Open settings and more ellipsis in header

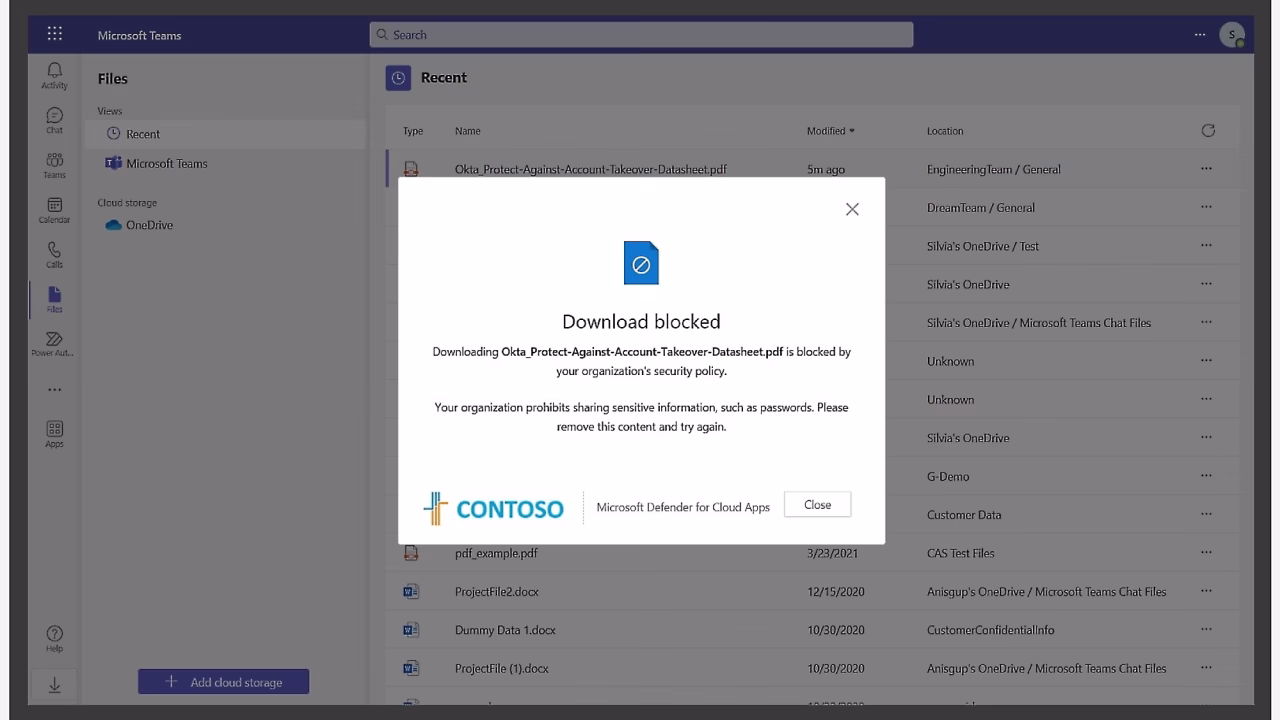[x=1200, y=35]
